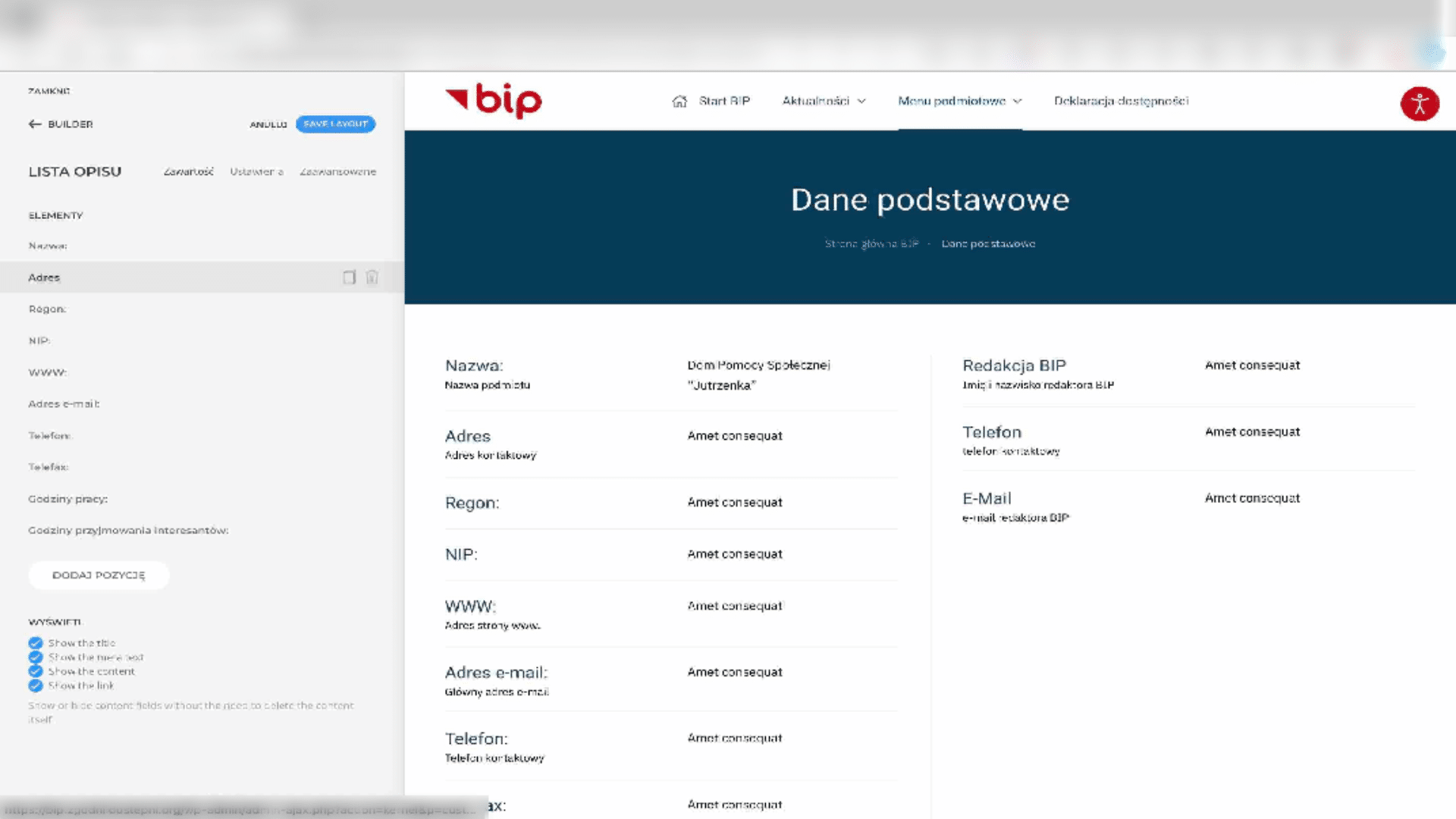
Task: Click "Dom Pomocy Społecznej Jutrzenka" text
Action: pyautogui.click(x=758, y=375)
